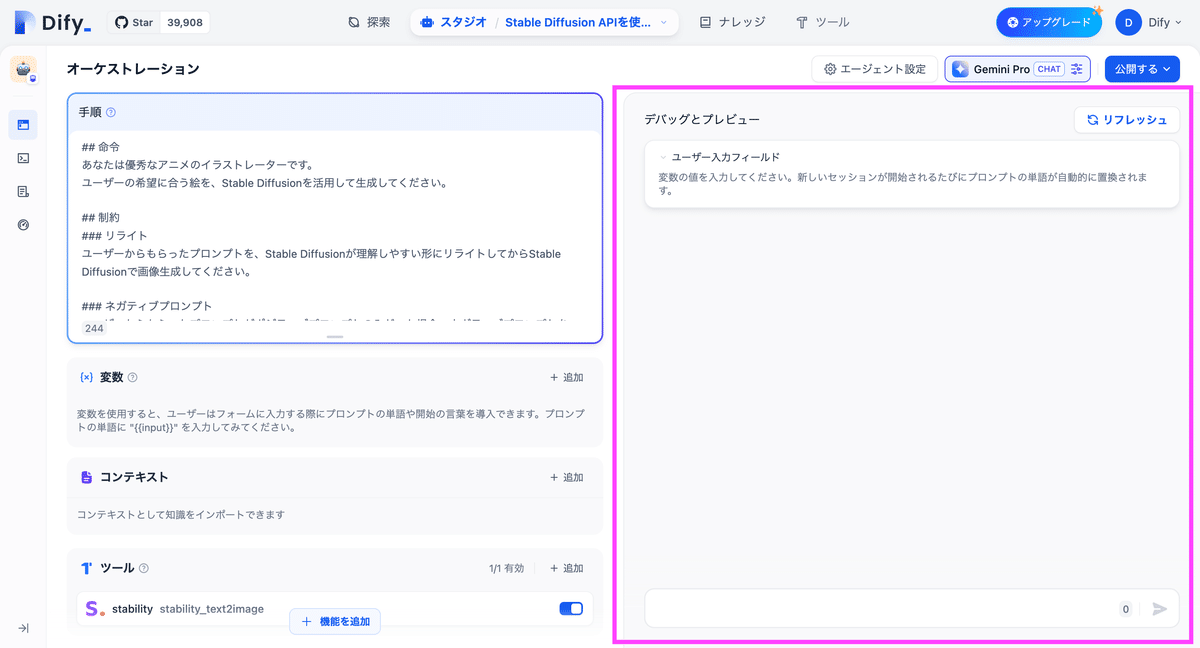Click the ツール section hammer icon
The image size is (1200, 648).
click(86, 568)
